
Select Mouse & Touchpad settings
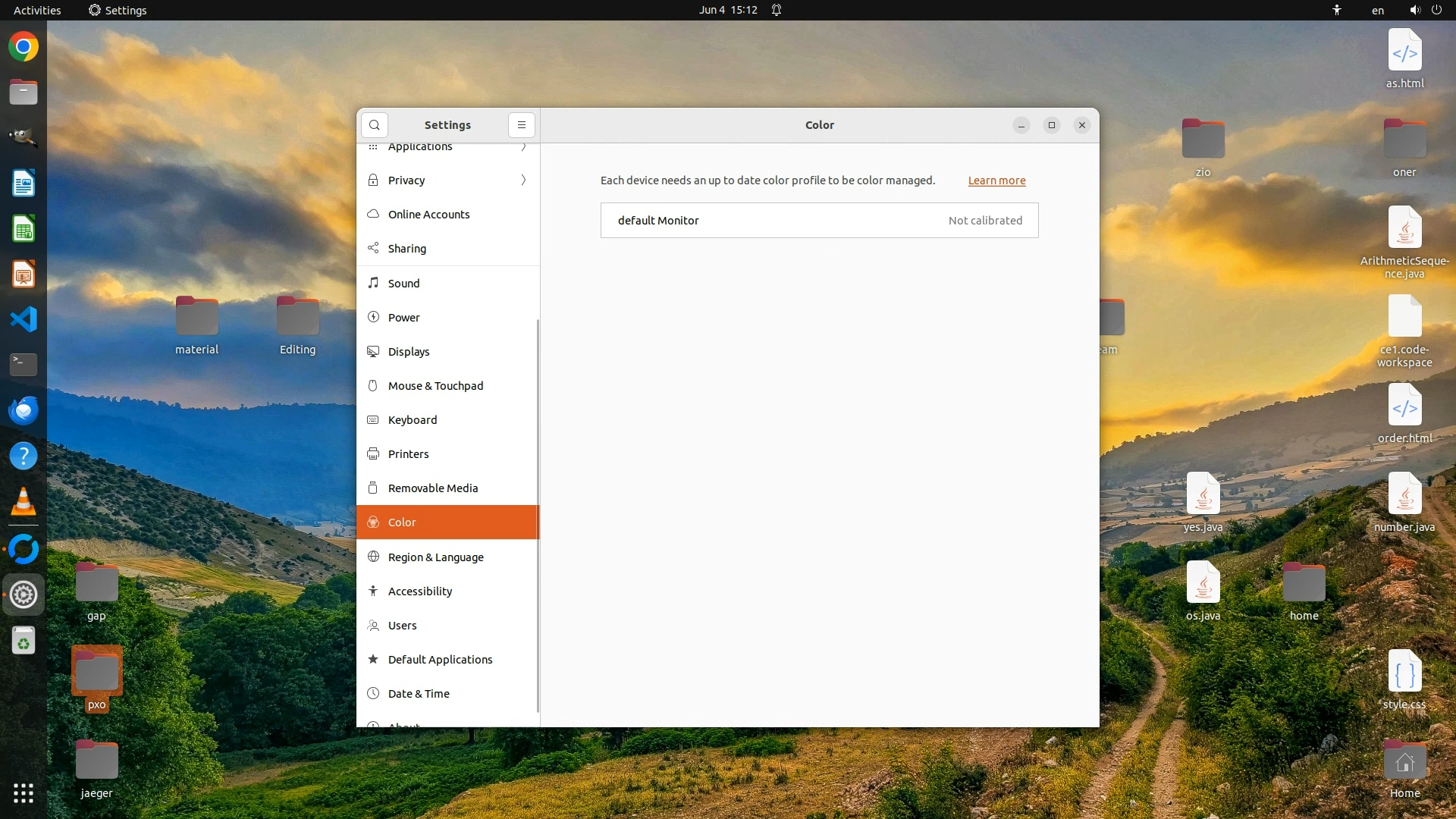(435, 386)
